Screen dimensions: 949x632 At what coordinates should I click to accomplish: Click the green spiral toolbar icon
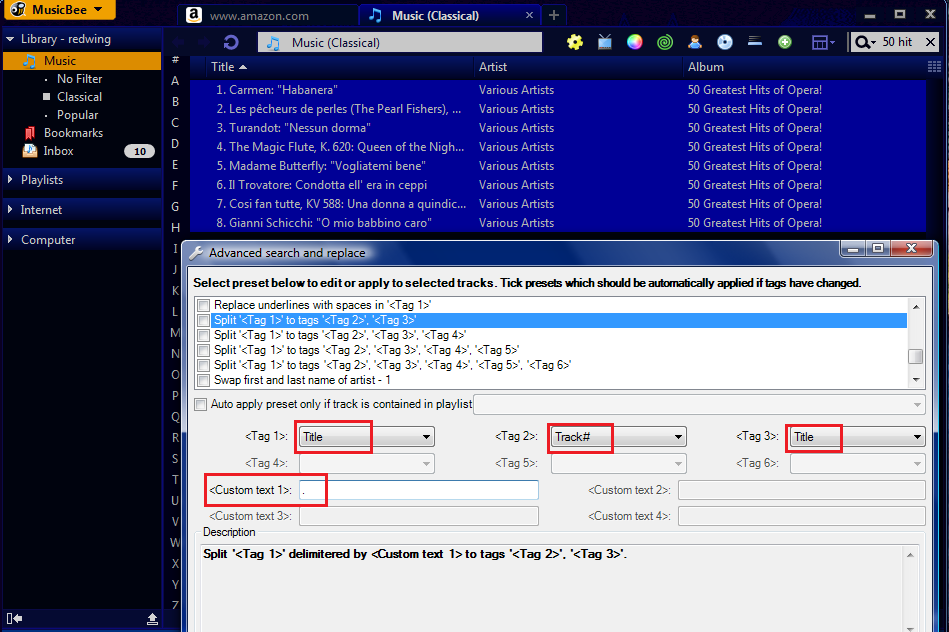(x=665, y=42)
